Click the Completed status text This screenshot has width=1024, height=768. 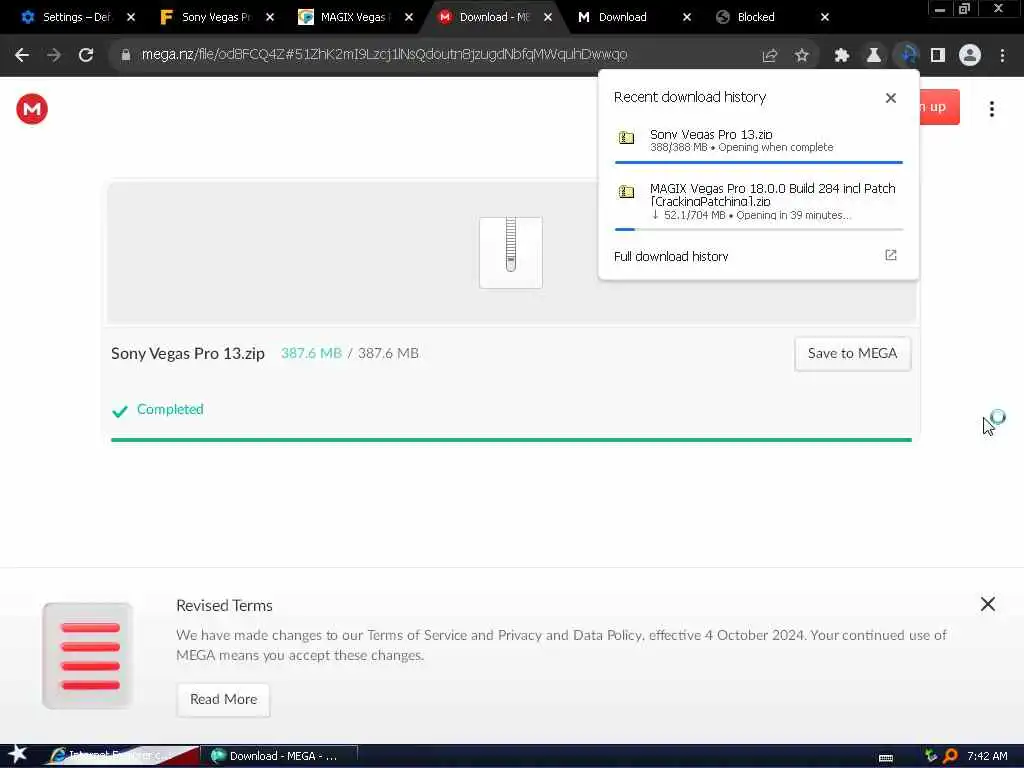click(170, 409)
